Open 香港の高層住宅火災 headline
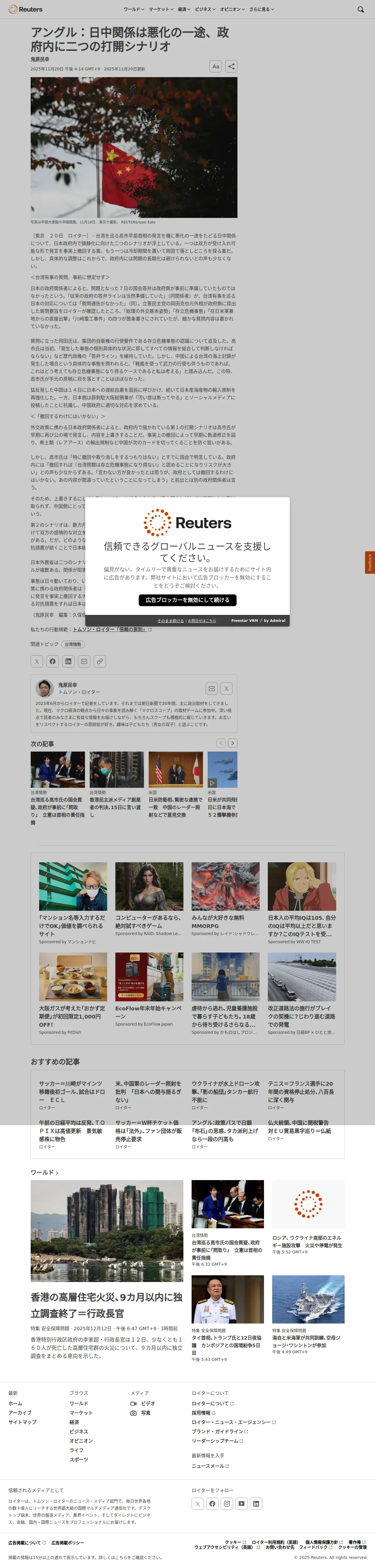Screen dimensions: 375x1568 click(x=107, y=1305)
